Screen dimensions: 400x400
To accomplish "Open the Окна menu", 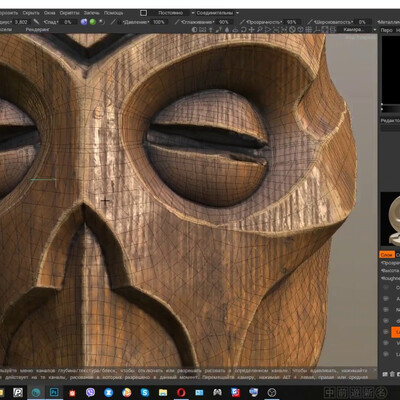I will [x=50, y=13].
